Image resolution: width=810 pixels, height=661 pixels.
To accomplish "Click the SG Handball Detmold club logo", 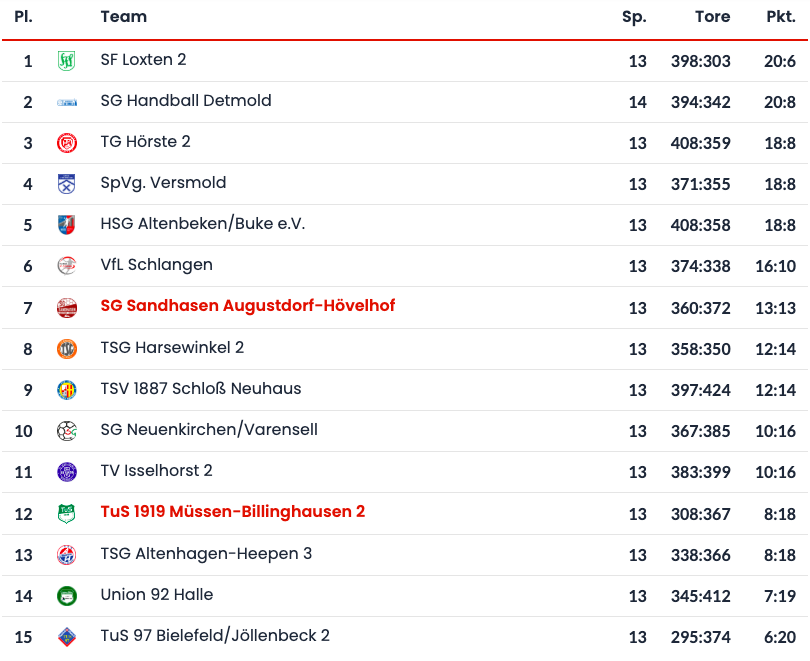I will coord(67,102).
